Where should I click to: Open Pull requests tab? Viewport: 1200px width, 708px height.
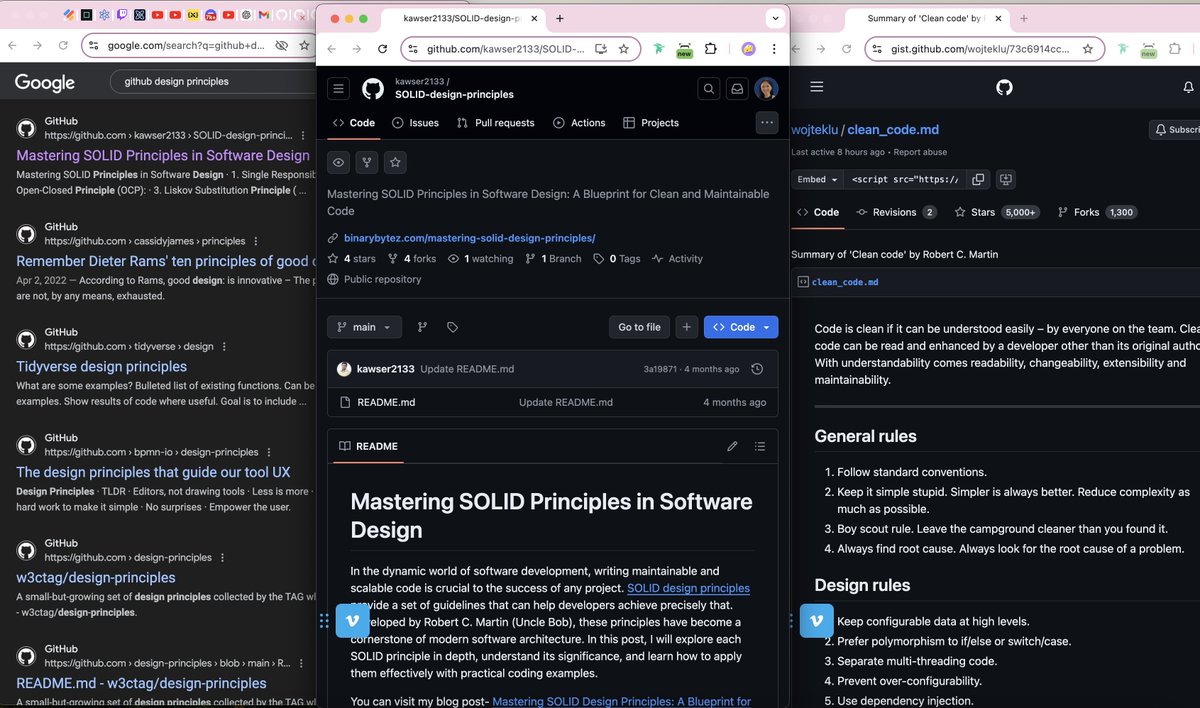coord(495,123)
